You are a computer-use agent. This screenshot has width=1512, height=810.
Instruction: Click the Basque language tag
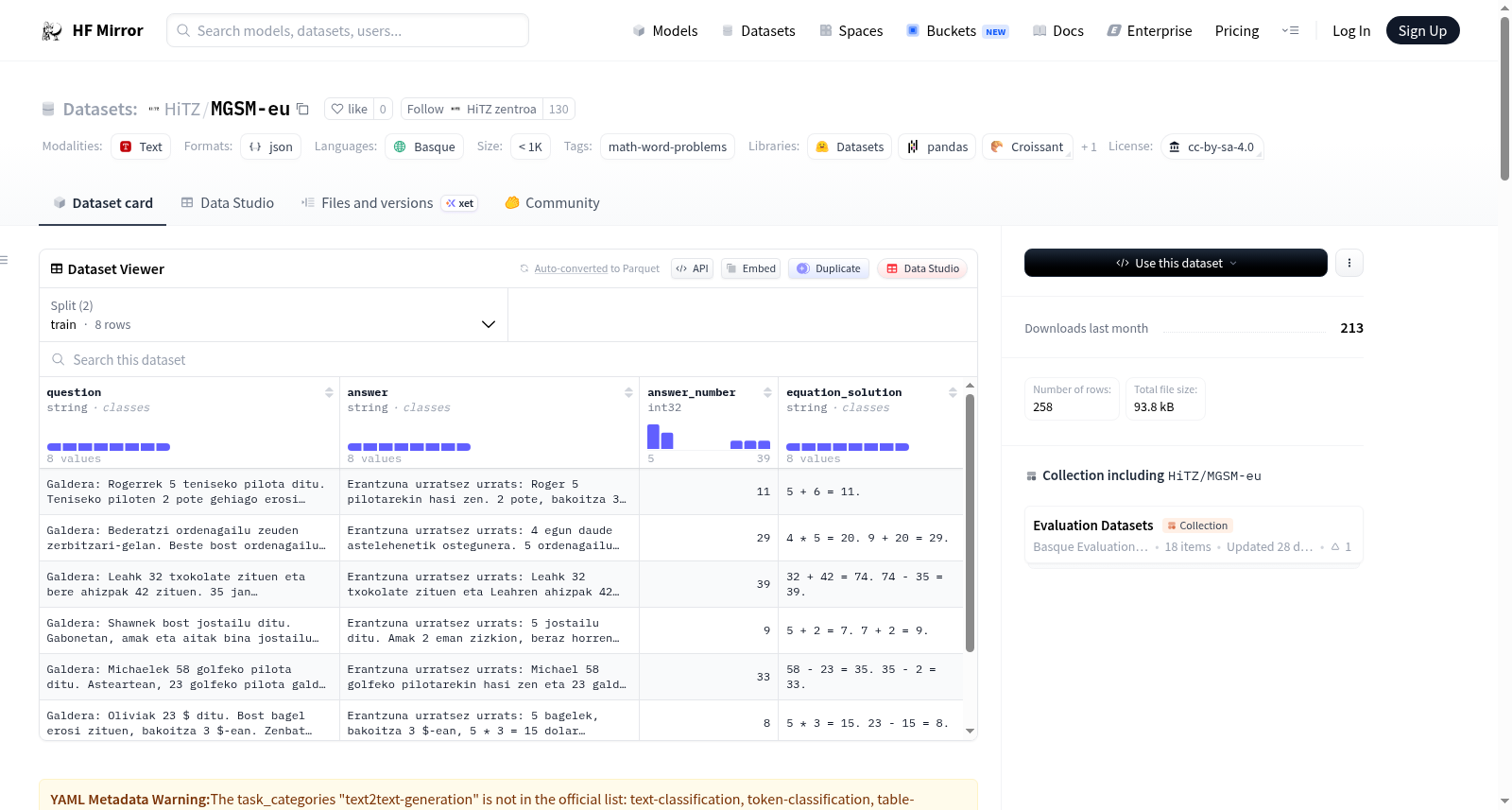pyautogui.click(x=425, y=146)
